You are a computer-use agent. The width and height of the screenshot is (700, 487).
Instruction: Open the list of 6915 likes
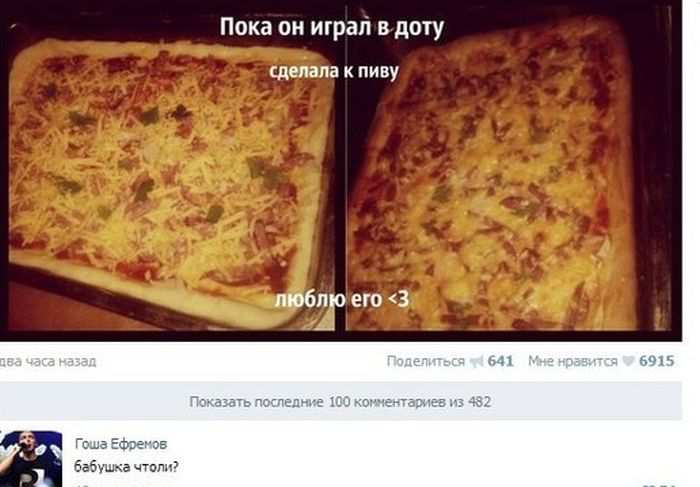pos(656,361)
